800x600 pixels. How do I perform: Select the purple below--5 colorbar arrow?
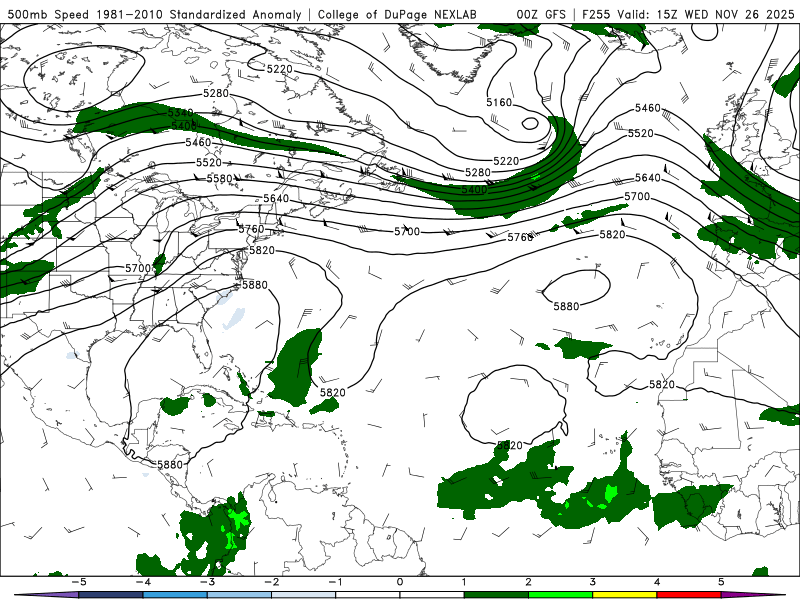pyautogui.click(x=47, y=595)
